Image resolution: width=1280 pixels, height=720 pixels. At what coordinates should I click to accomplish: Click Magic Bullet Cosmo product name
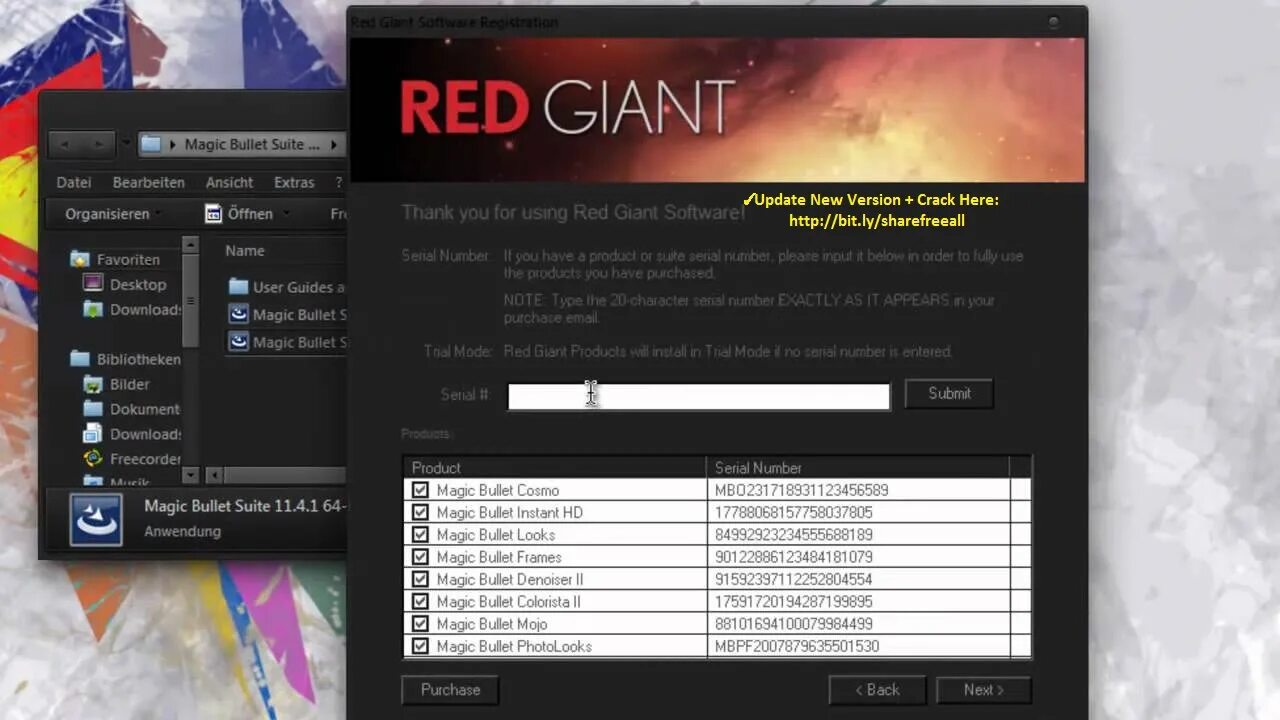click(x=497, y=490)
